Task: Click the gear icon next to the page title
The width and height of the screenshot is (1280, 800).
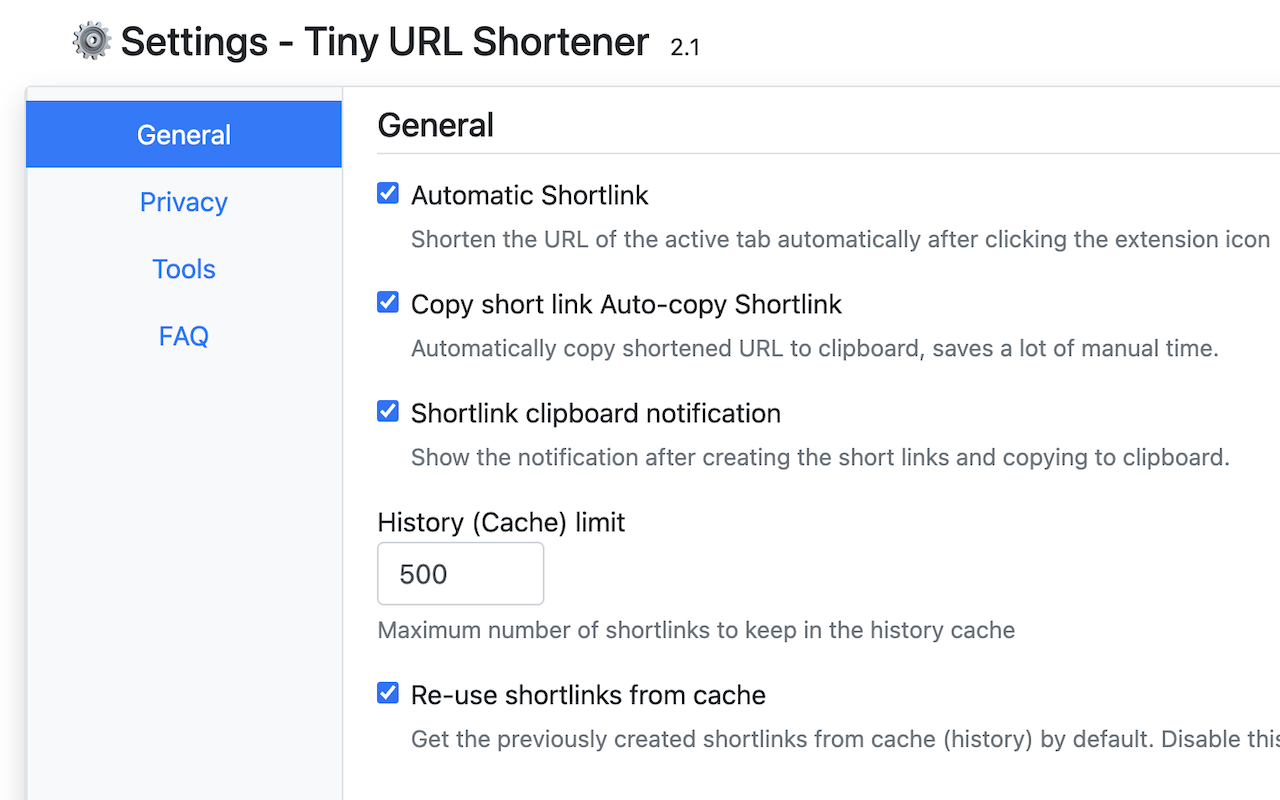Action: click(90, 41)
